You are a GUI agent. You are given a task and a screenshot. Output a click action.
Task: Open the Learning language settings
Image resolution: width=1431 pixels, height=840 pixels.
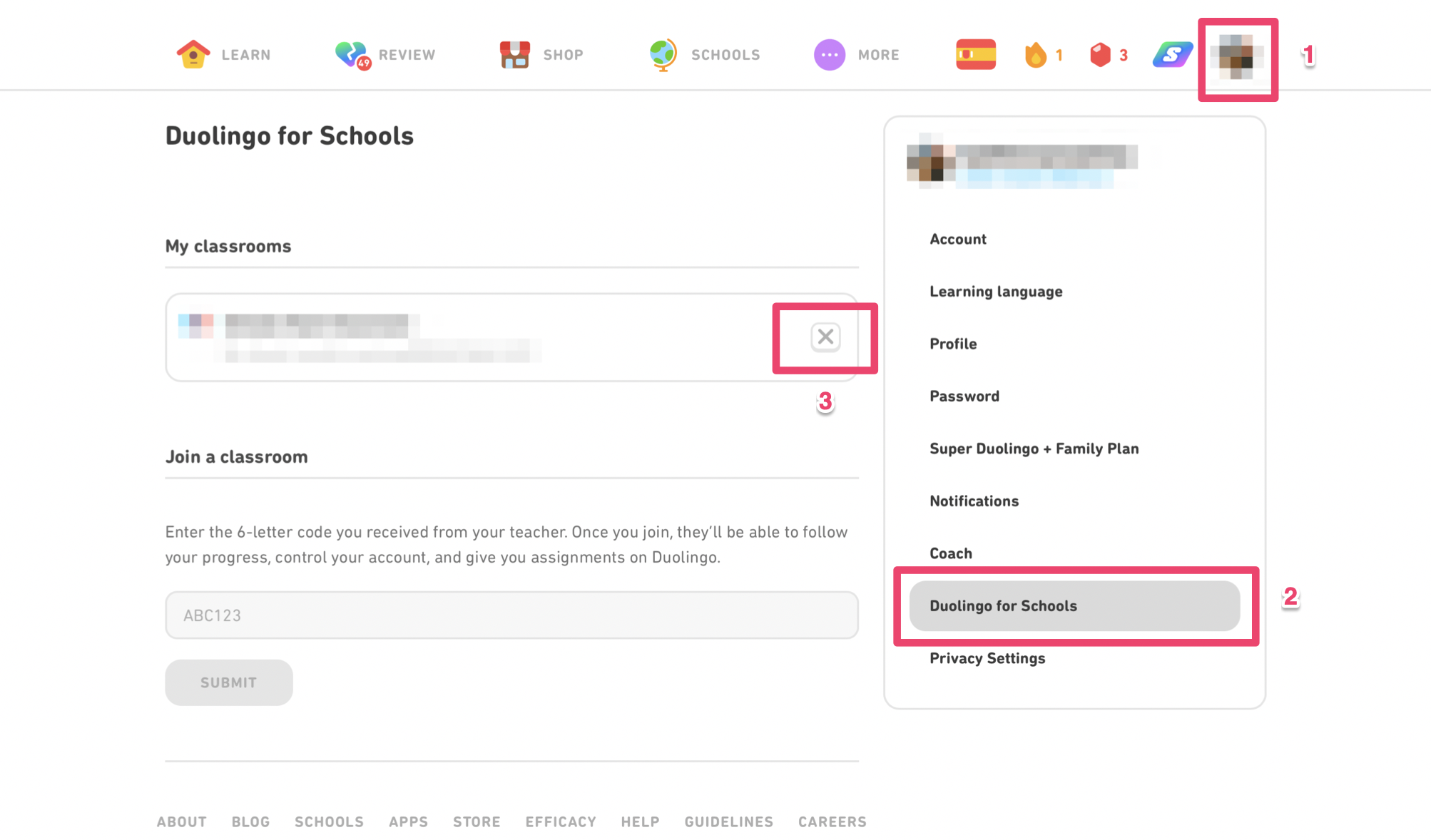tap(995, 292)
